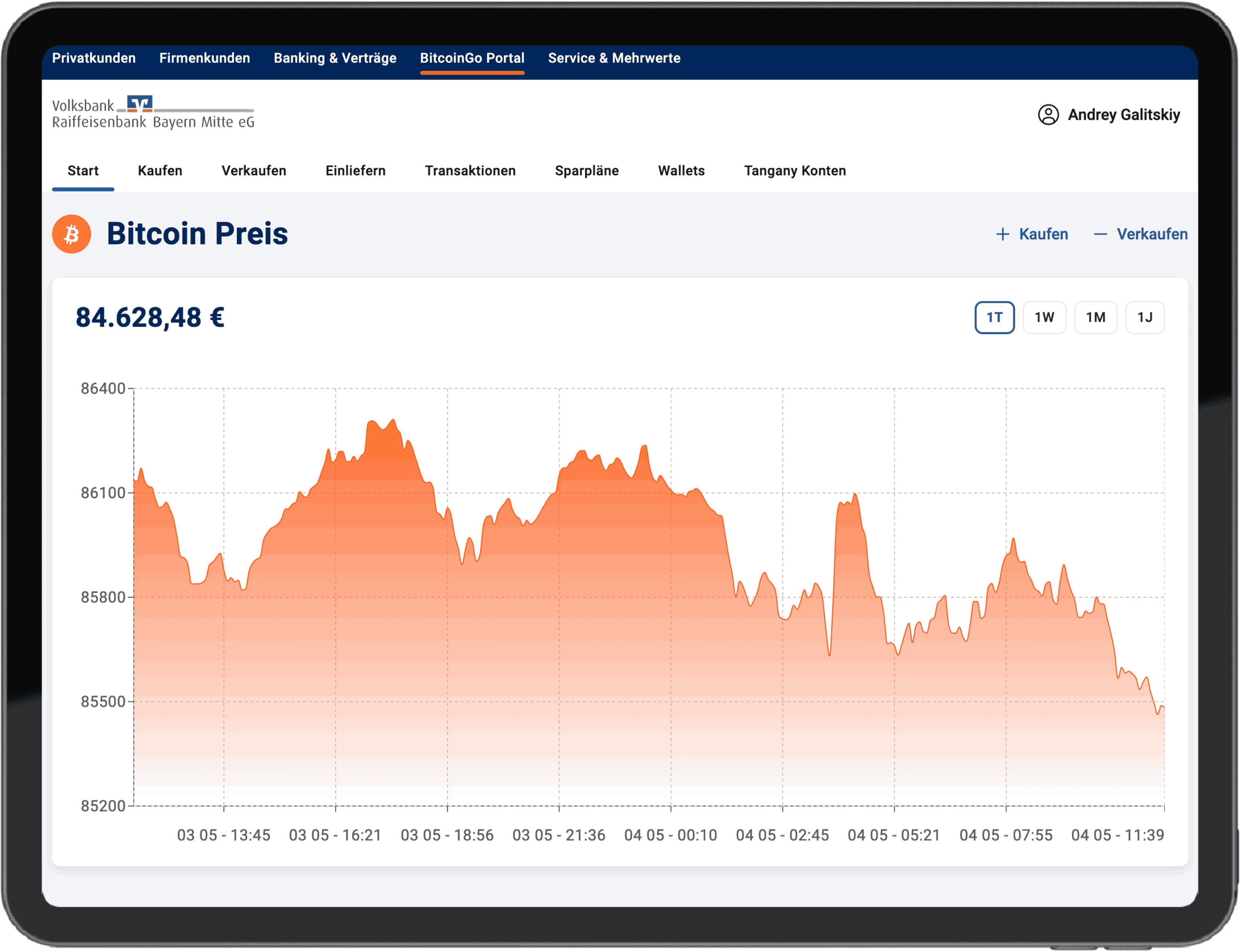The image size is (1240, 952).
Task: Open Service & Mehrwerte menu
Action: (614, 58)
